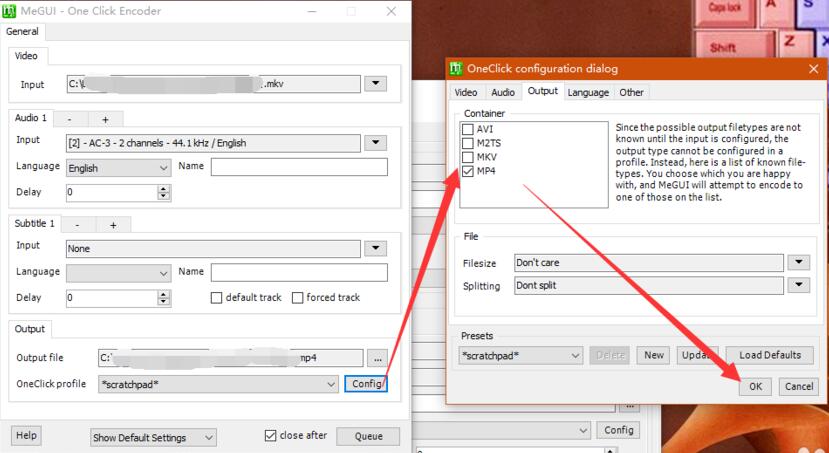Screen dimensions: 829x453
Task: Click the OneClick configuration dialog title icon
Action: 455,69
